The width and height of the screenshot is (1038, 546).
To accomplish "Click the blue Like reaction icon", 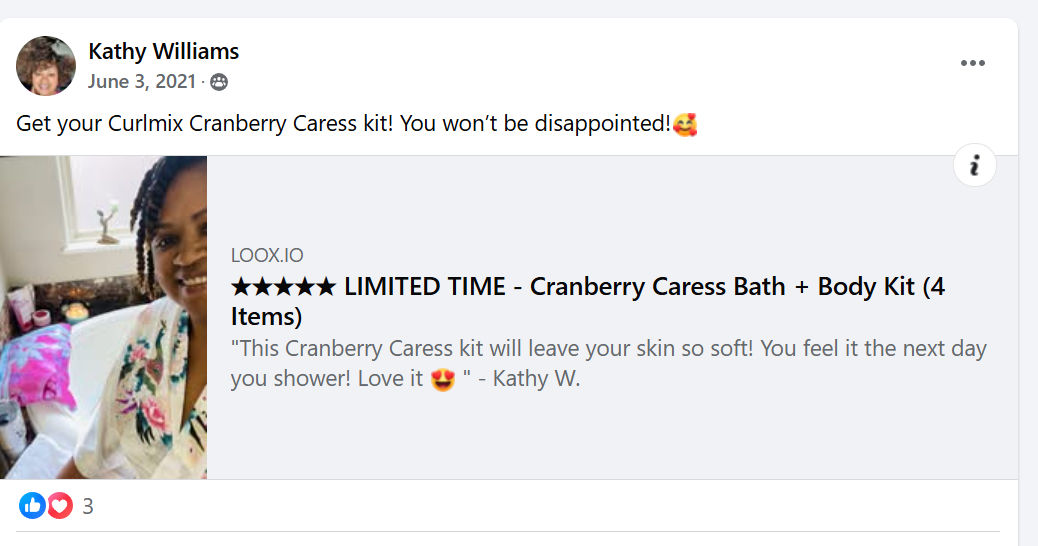I will pos(32,506).
